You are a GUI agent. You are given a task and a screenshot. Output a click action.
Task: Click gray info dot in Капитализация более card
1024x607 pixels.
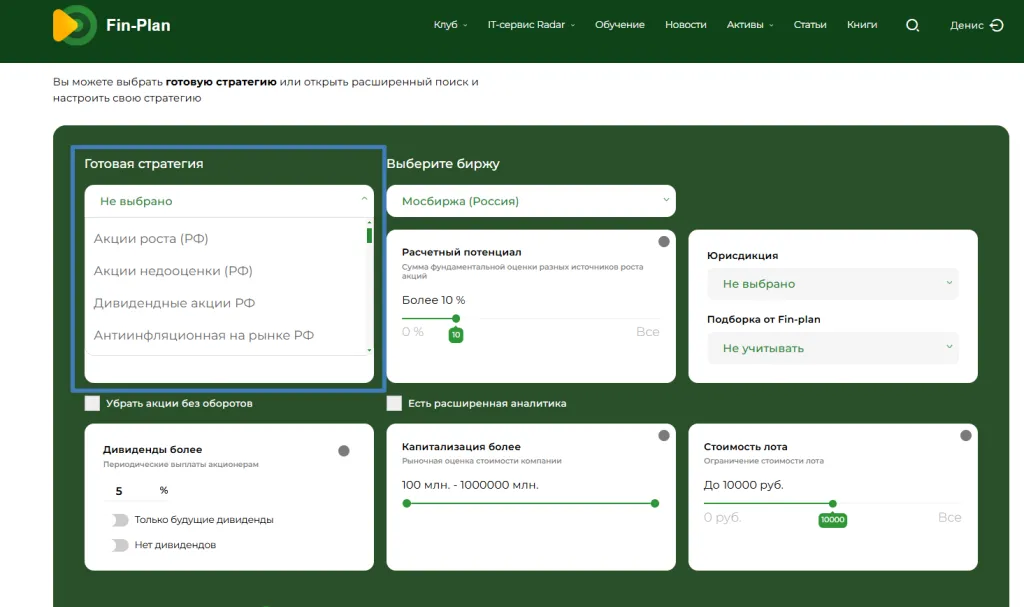(x=664, y=436)
